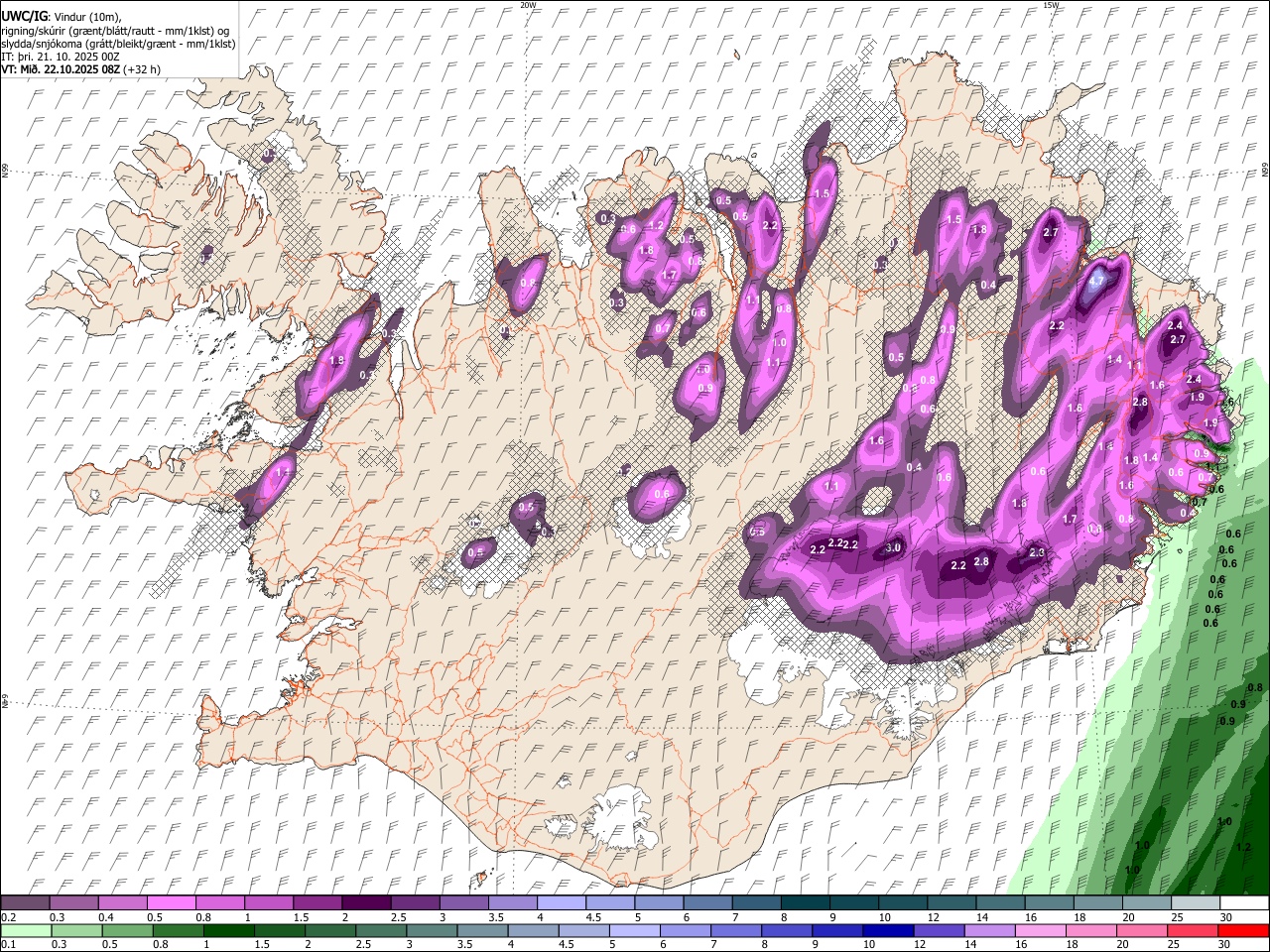Click the dark teal snow swatch from 8 to 9
Screen dimensions: 1270x952
tap(805, 902)
